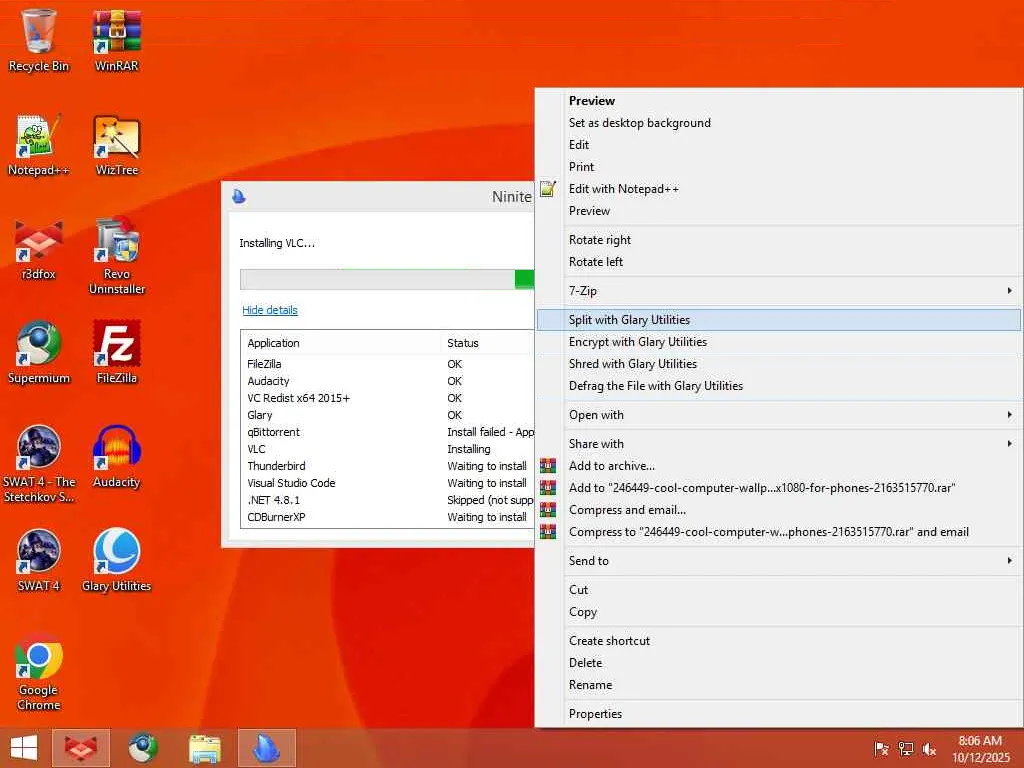Select the SWAT 4 desktop icon
The width and height of the screenshot is (1024, 768).
tap(39, 560)
